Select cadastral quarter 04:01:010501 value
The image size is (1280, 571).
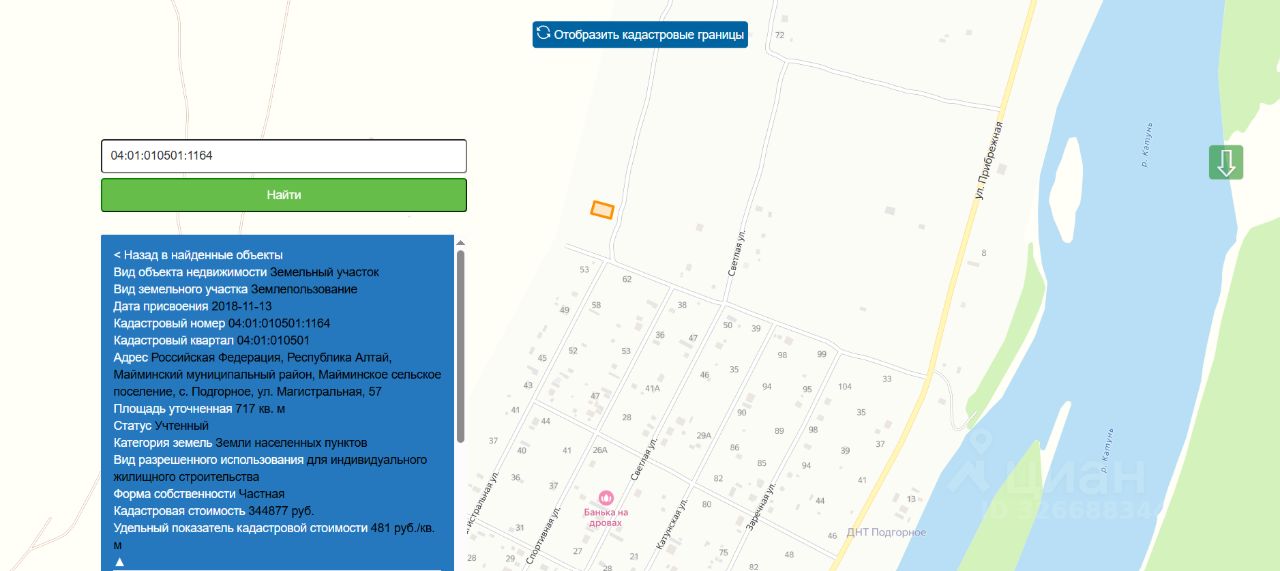pyautogui.click(x=273, y=341)
